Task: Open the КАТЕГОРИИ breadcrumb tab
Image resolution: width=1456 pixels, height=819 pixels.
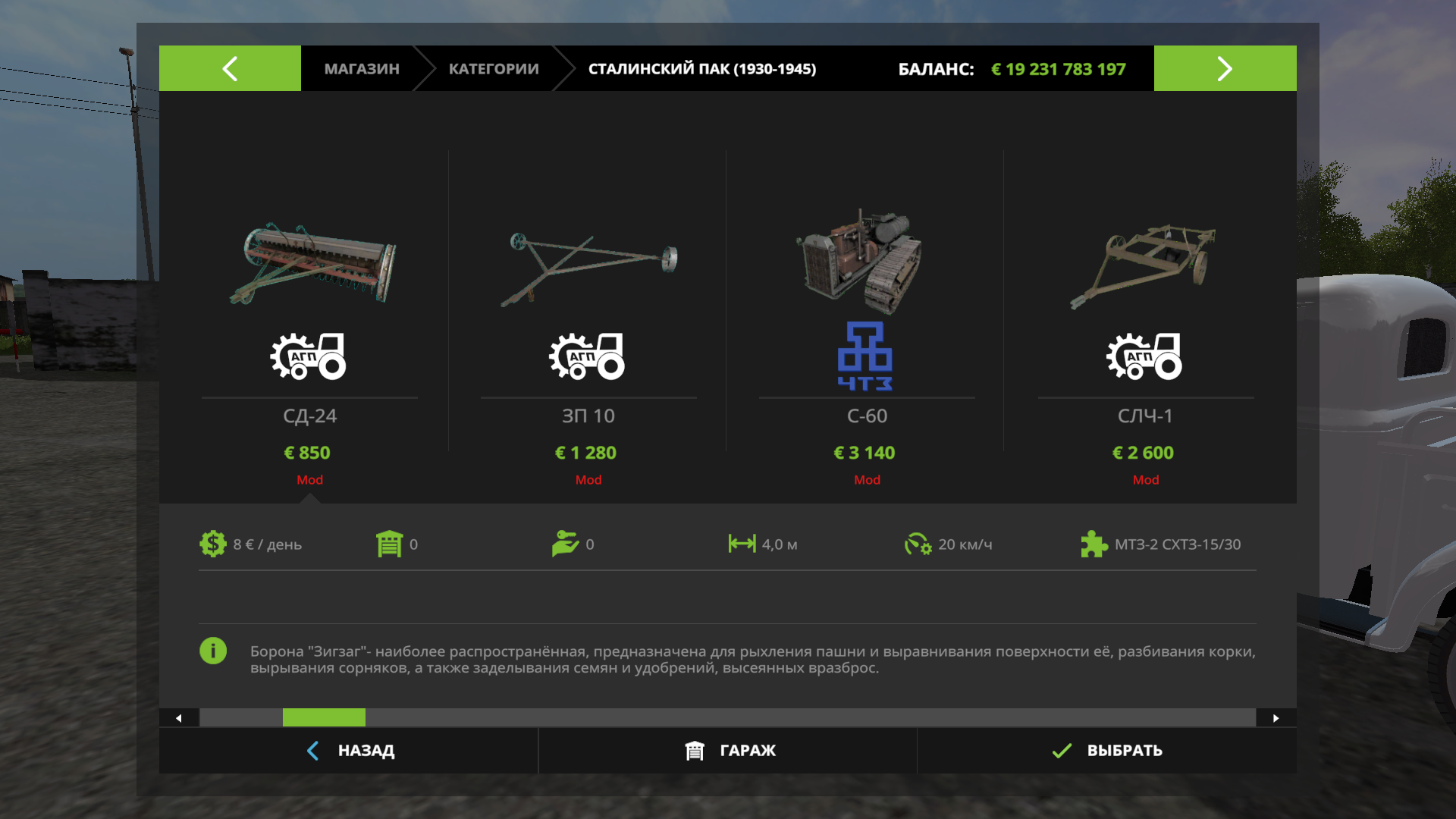Action: pos(494,68)
